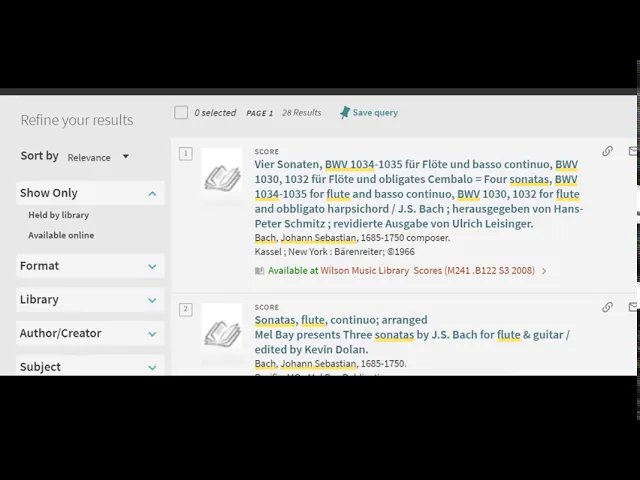
Task: Open the Sort by Relevance dropdown
Action: click(98, 157)
